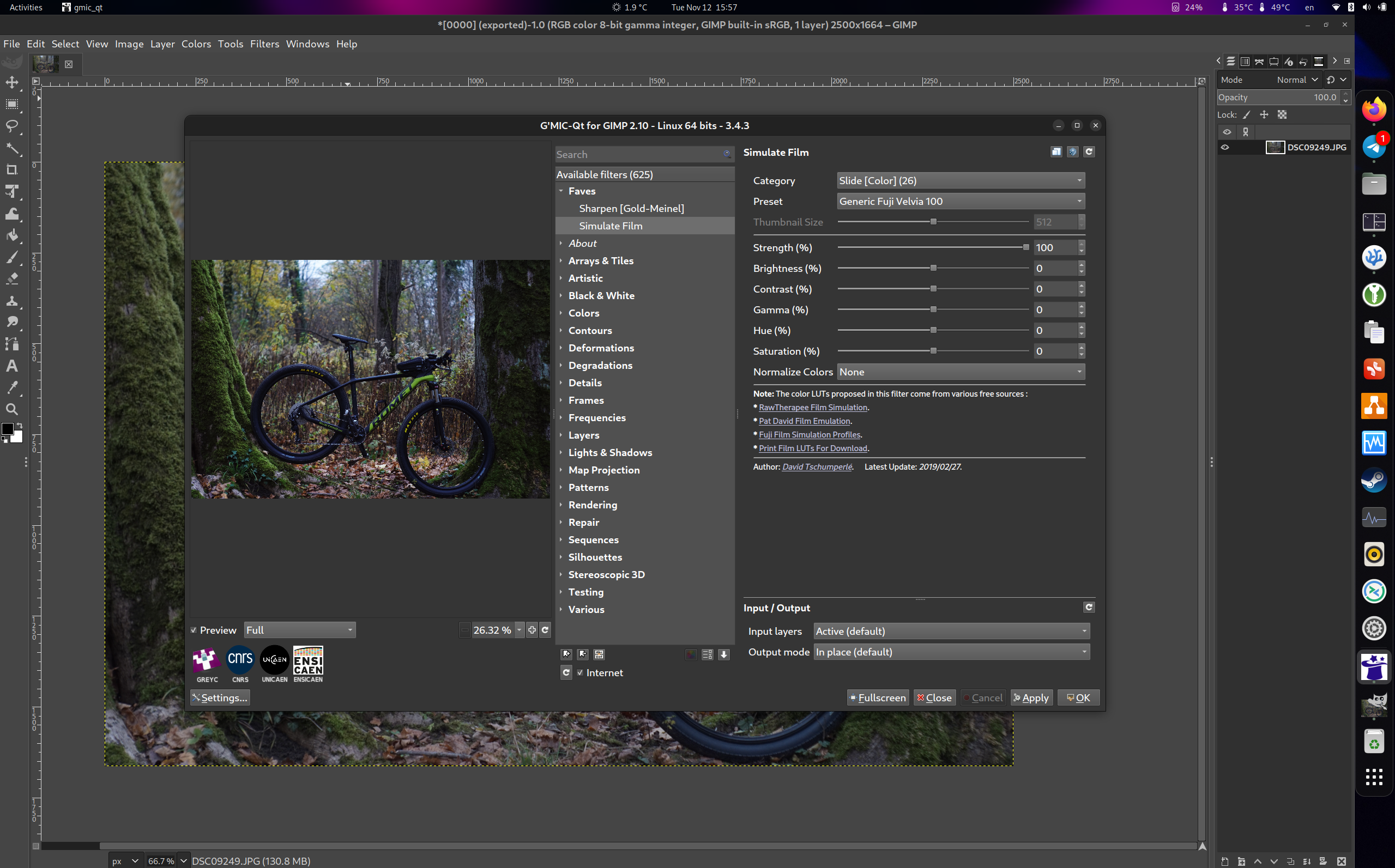Viewport: 1395px width, 868px height.
Task: Toggle the Internet checkbox
Action: [x=580, y=672]
